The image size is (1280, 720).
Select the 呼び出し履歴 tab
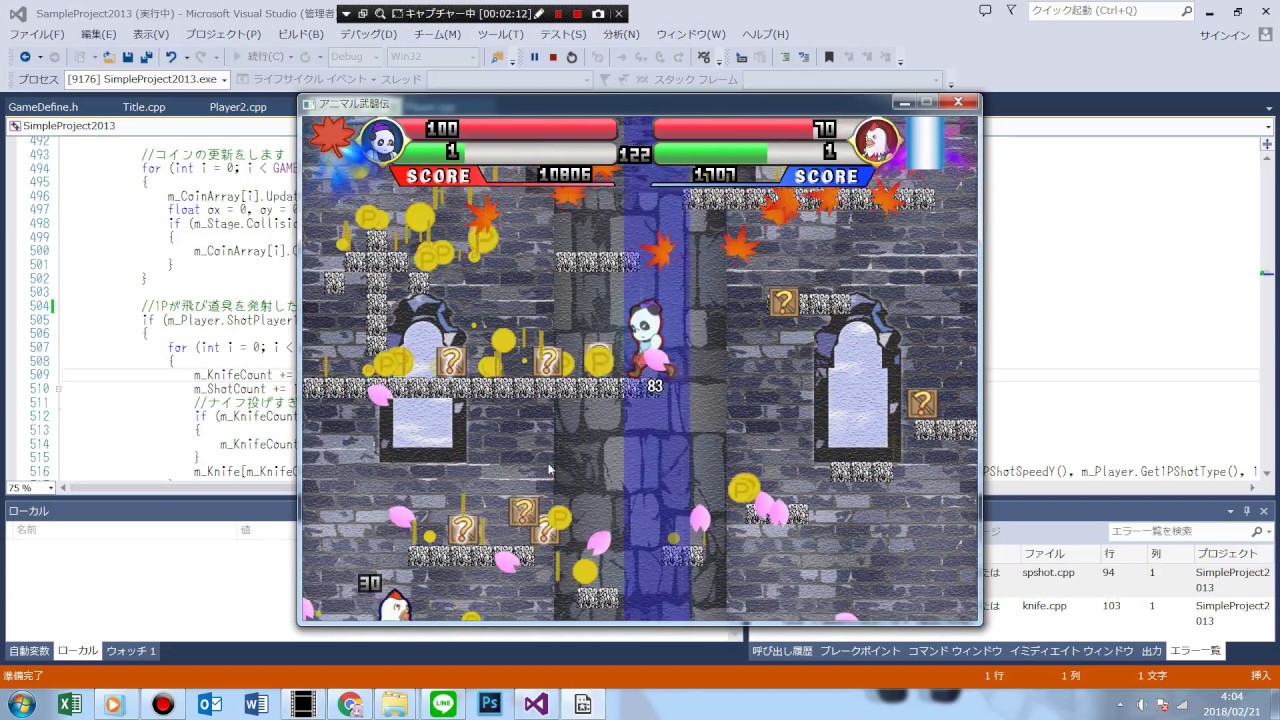(783, 651)
